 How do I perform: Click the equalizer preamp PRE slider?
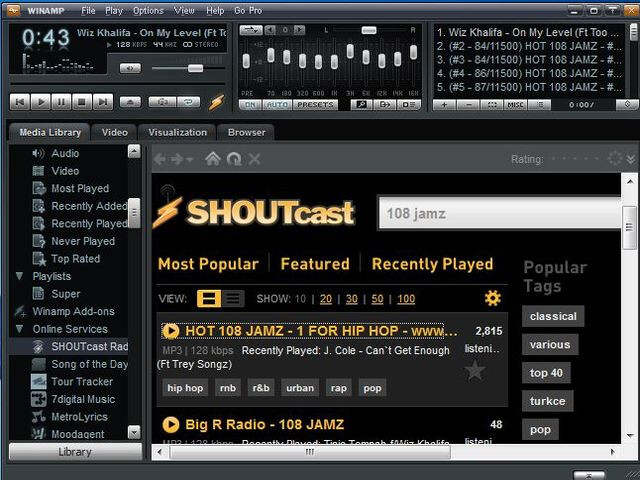246,62
